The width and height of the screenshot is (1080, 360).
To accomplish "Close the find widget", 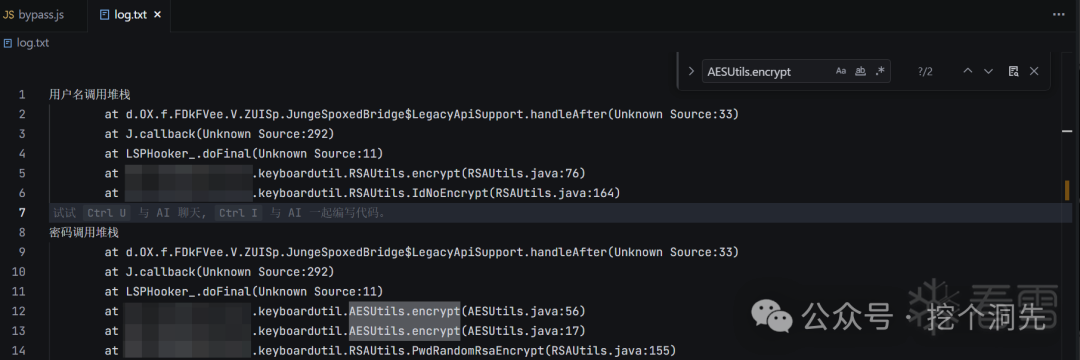I will [x=1033, y=71].
